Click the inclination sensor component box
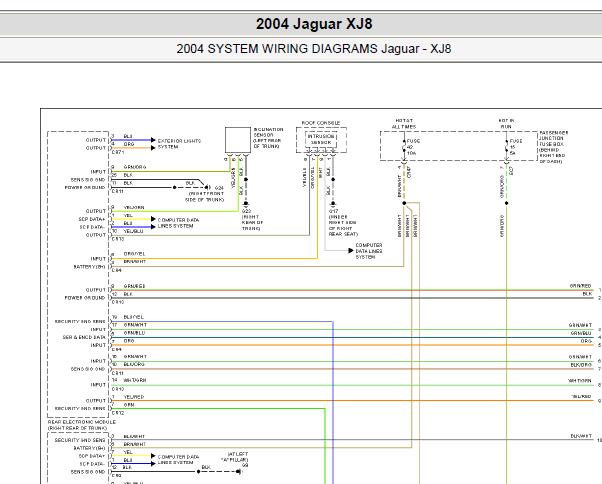Image resolution: width=602 pixels, height=484 pixels. point(238,140)
